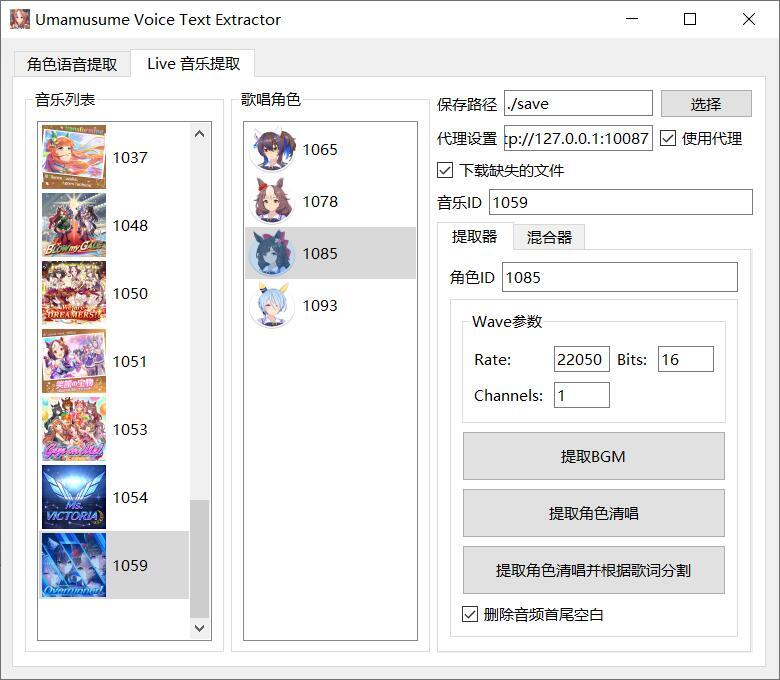This screenshot has width=780, height=680.
Task: Choose character 1093 avatar icon
Action: tap(272, 305)
